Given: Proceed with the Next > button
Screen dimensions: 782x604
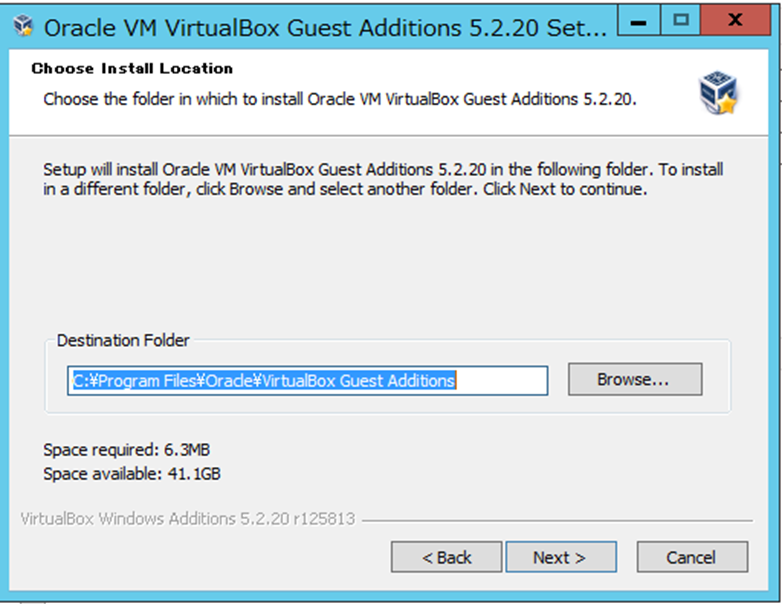Looking at the screenshot, I should [560, 557].
